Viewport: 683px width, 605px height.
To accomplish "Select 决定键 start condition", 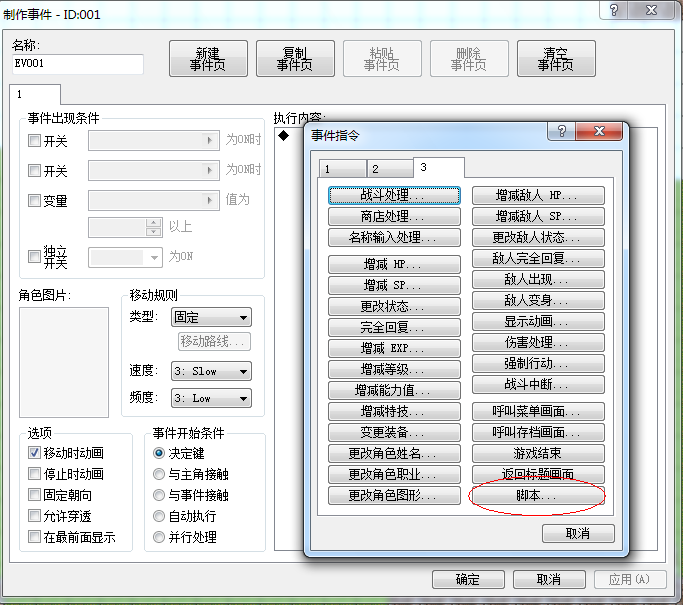I will (x=159, y=453).
